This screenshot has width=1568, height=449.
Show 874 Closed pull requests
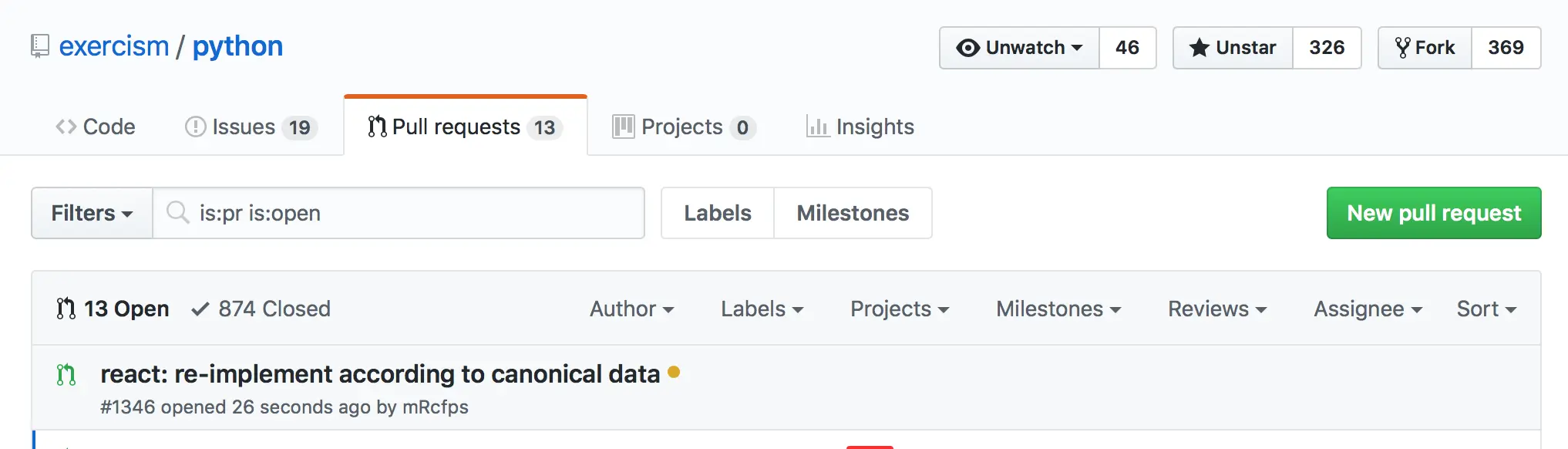coord(261,309)
